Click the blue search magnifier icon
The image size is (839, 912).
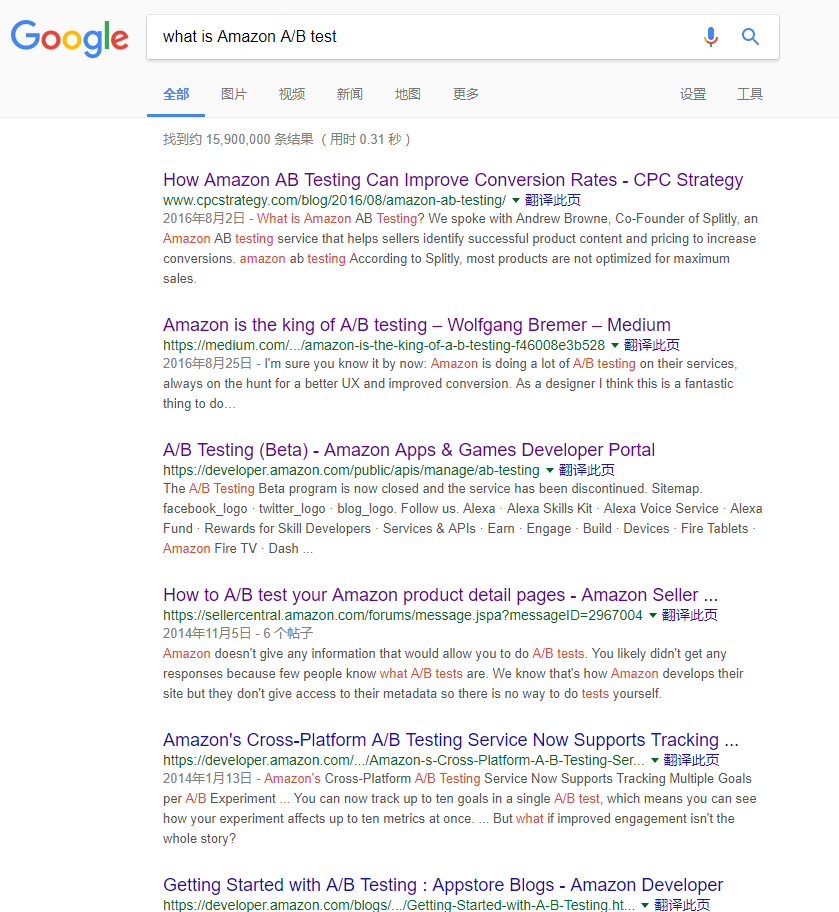click(751, 37)
